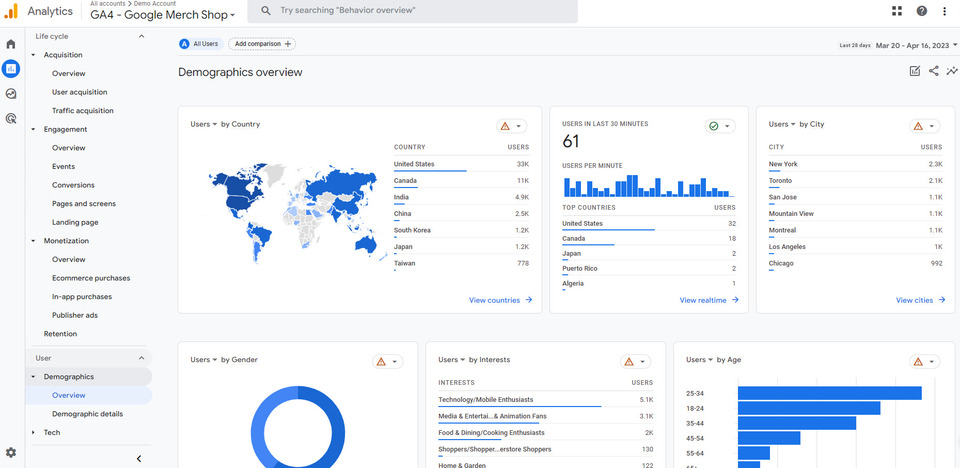Open the Home icon in left rail
The height and width of the screenshot is (468, 960).
(11, 44)
